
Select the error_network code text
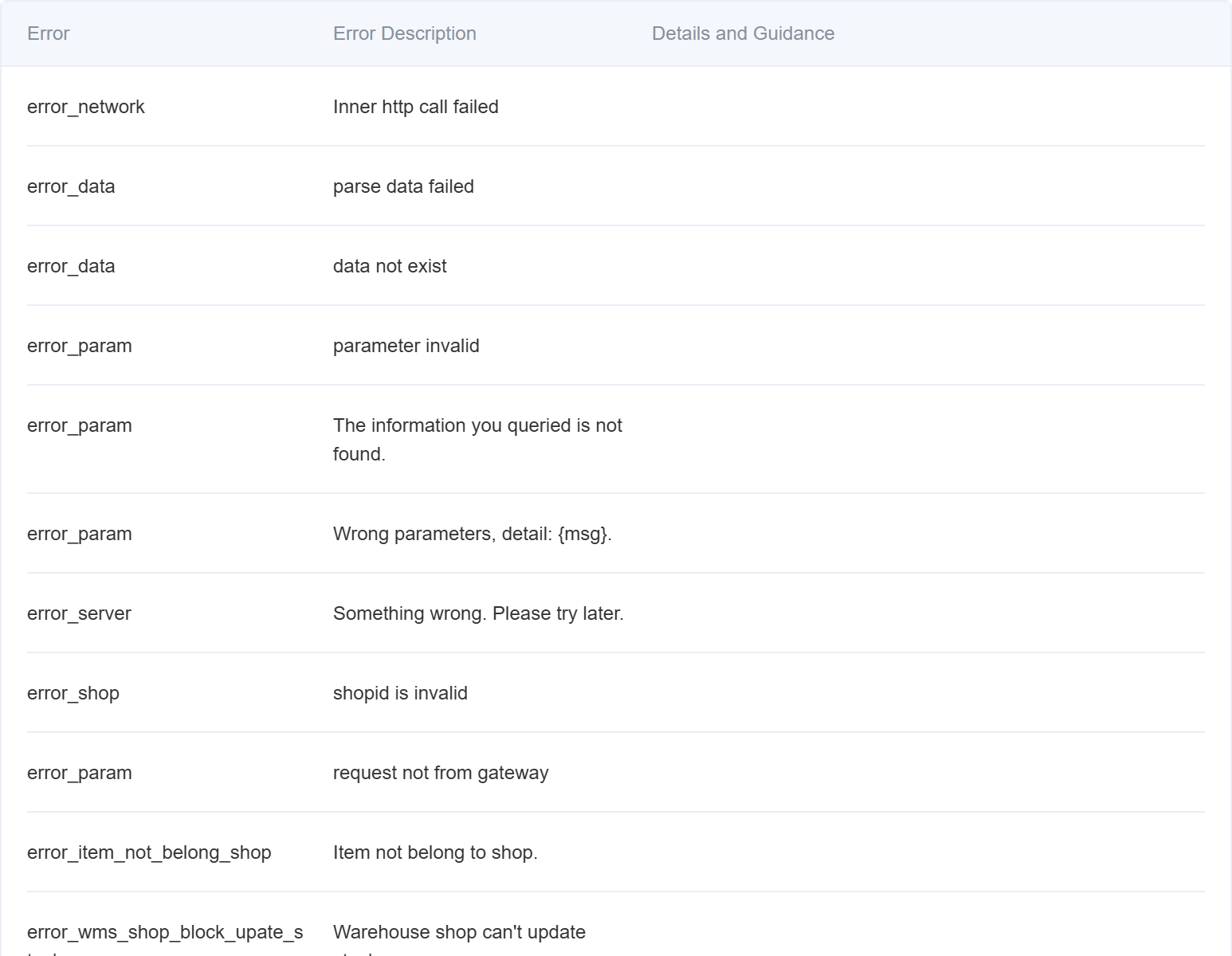pos(86,107)
